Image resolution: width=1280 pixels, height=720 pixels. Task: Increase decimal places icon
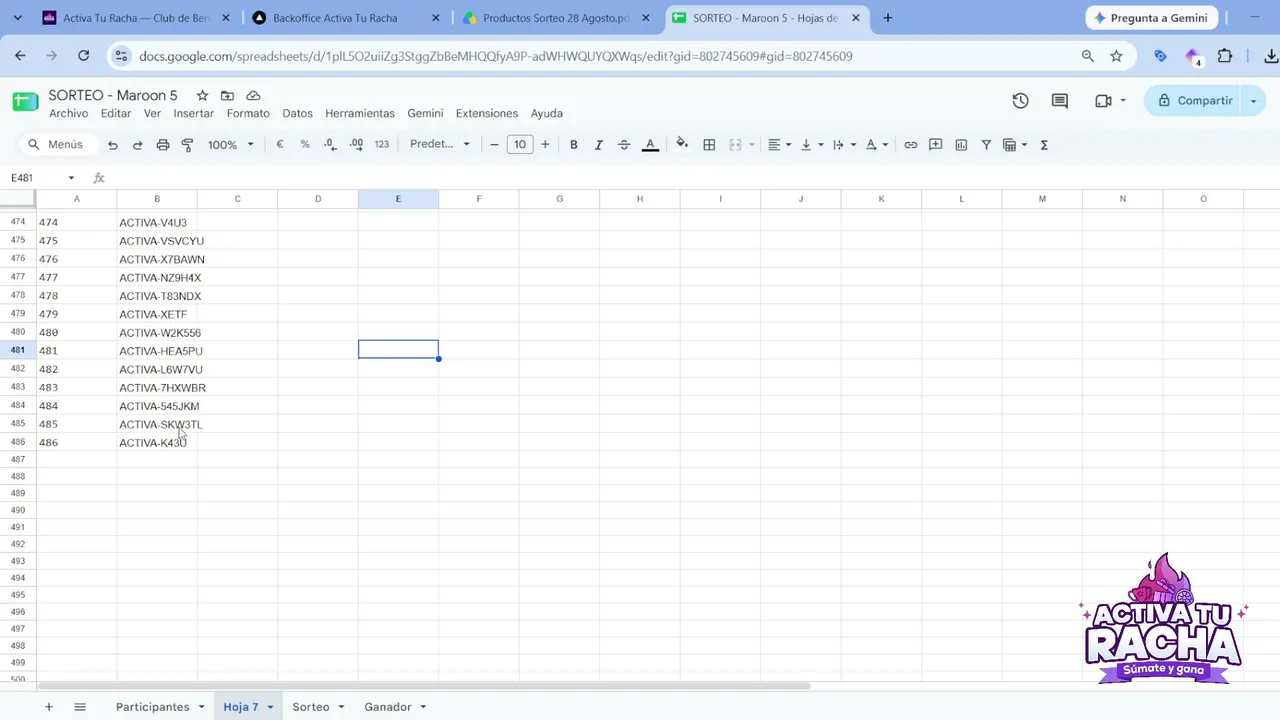[x=356, y=145]
